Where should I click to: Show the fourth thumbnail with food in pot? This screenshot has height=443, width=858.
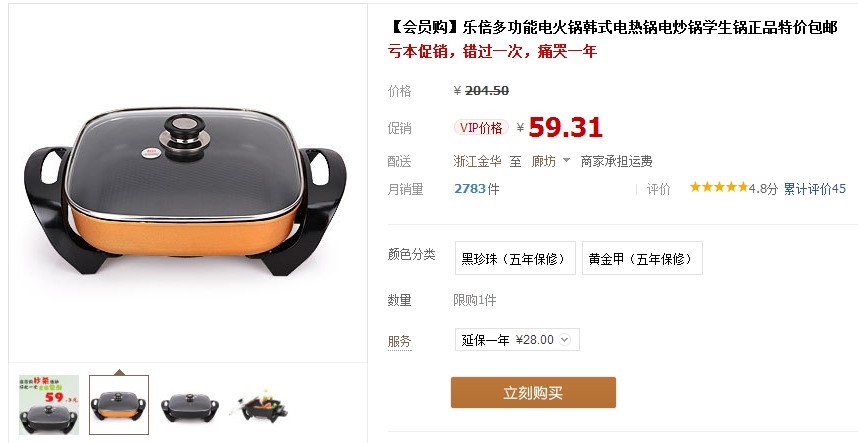coord(259,406)
